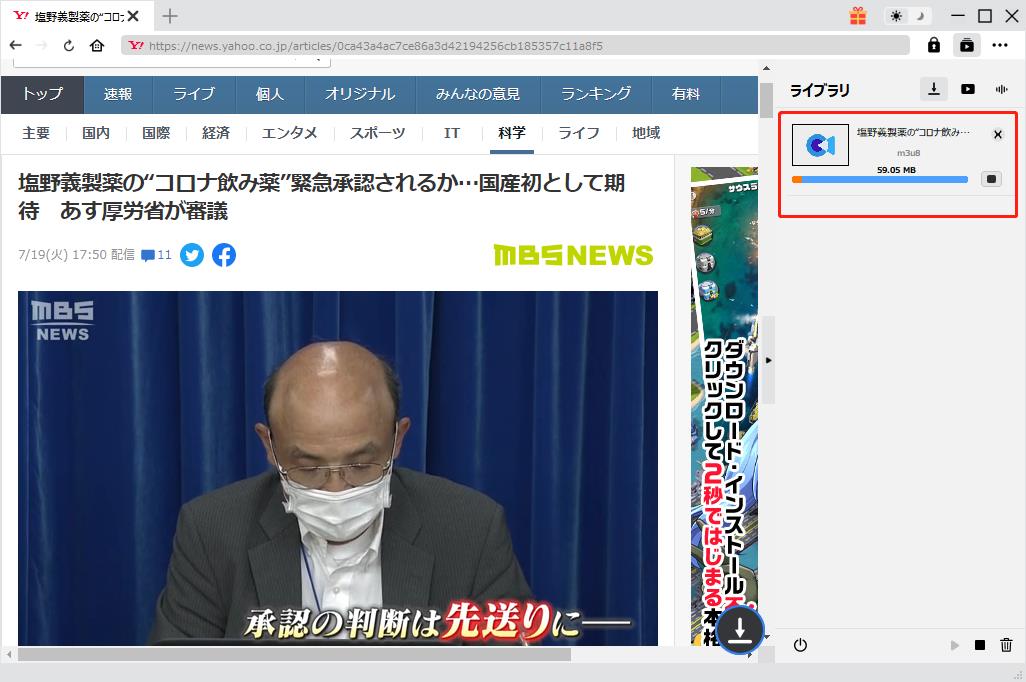Delete all items with trash icon
1026x682 pixels.
[1006, 645]
